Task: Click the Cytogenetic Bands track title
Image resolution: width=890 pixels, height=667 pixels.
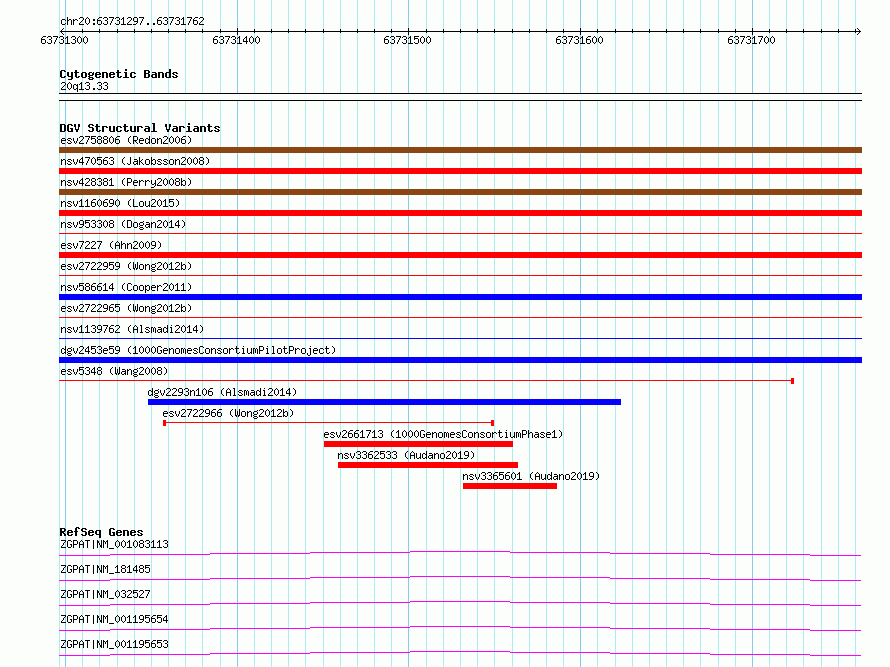Action: click(x=119, y=74)
